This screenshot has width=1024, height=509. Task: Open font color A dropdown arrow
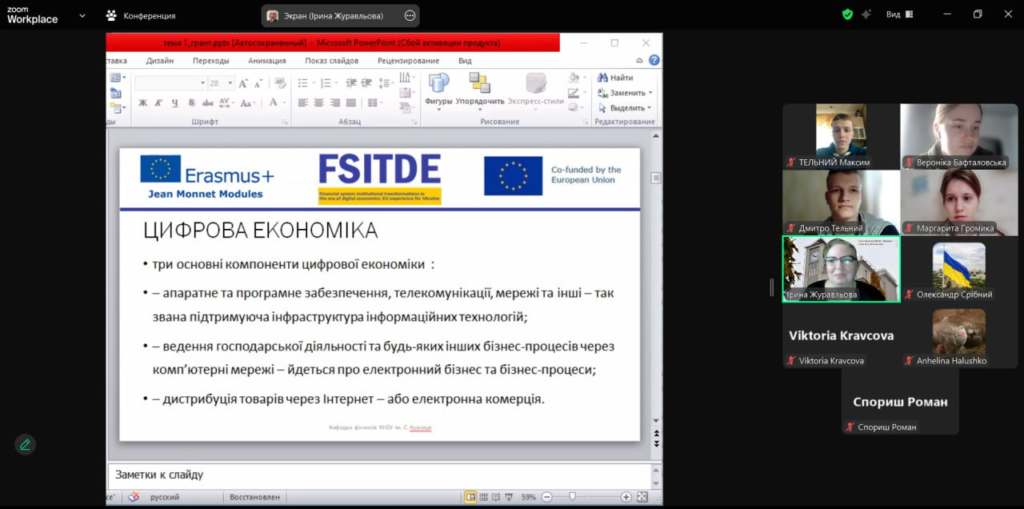pyautogui.click(x=284, y=103)
